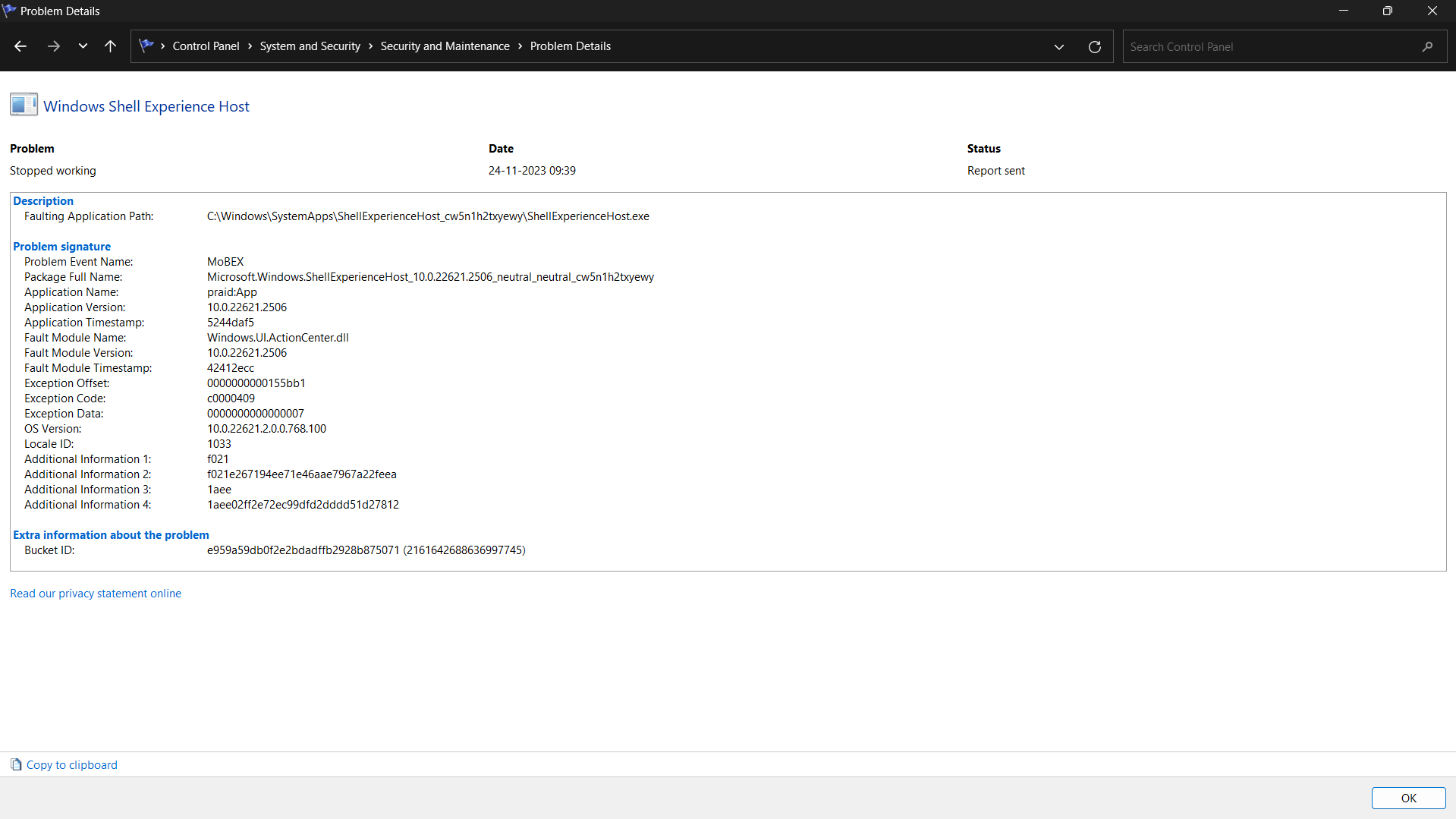Image resolution: width=1456 pixels, height=819 pixels.
Task: Click the Problem signature section heading
Action: click(x=61, y=247)
